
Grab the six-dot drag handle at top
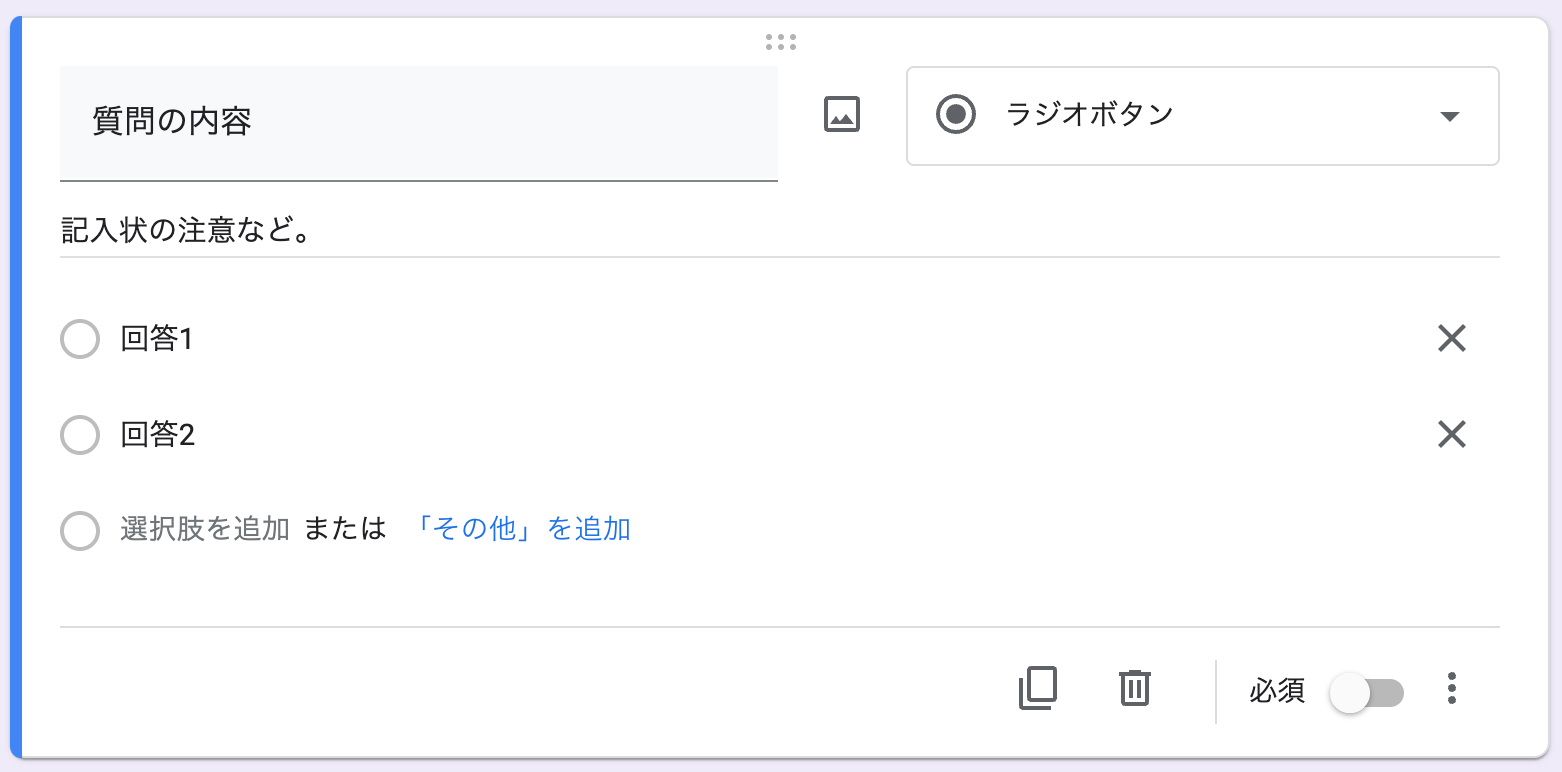tap(780, 42)
